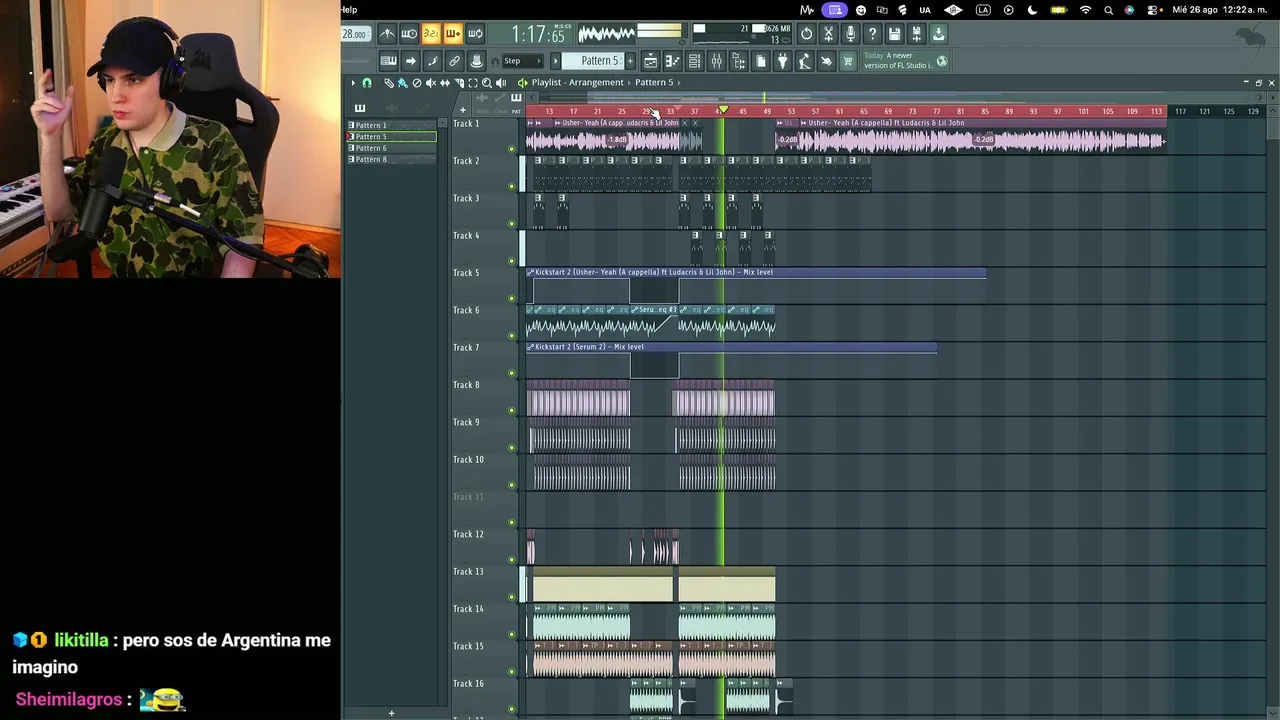
Task: Select the Mute tool in playlist
Action: (x=431, y=83)
